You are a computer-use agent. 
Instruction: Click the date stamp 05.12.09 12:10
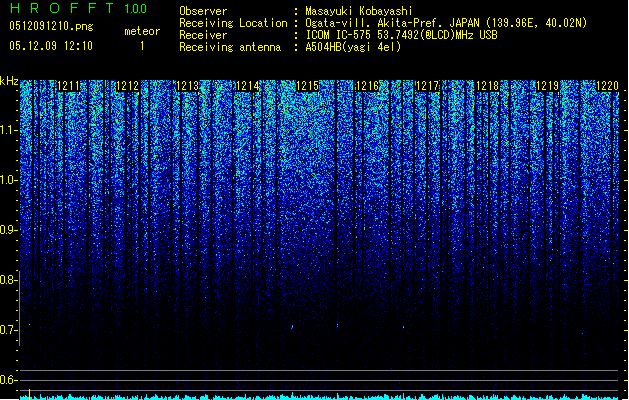click(x=51, y=46)
